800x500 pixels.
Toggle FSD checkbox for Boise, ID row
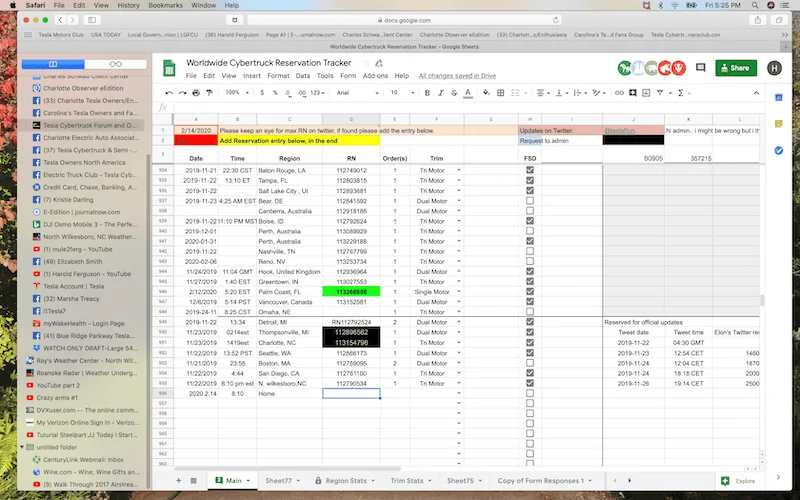coord(530,221)
